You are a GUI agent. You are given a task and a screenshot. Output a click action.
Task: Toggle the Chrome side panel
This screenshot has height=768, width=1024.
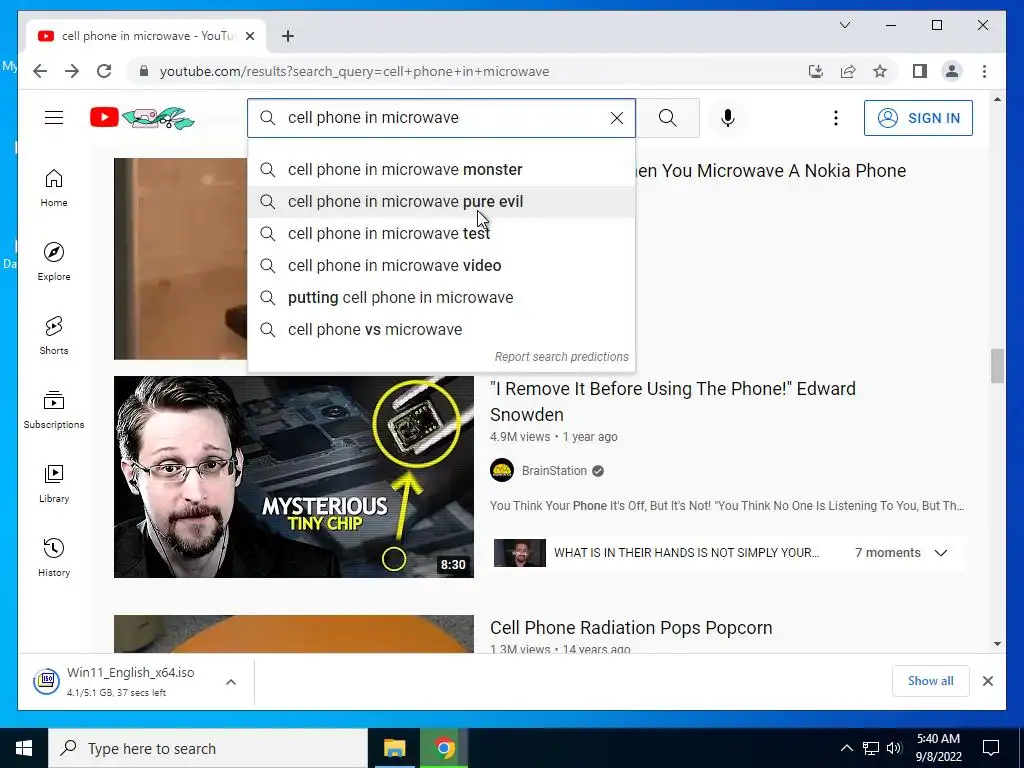coord(920,71)
